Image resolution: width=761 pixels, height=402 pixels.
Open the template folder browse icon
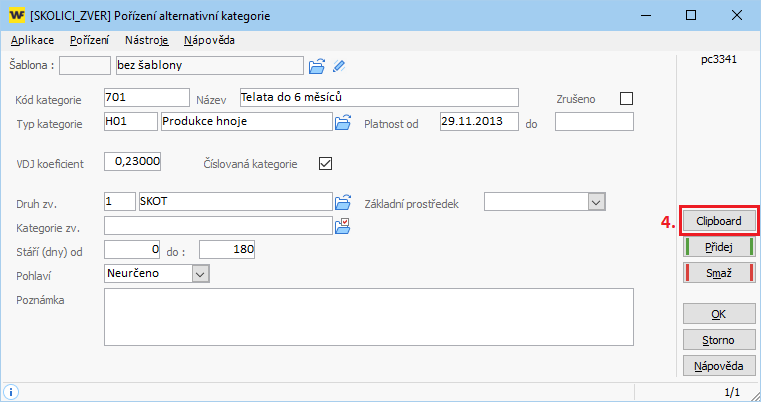[316, 66]
